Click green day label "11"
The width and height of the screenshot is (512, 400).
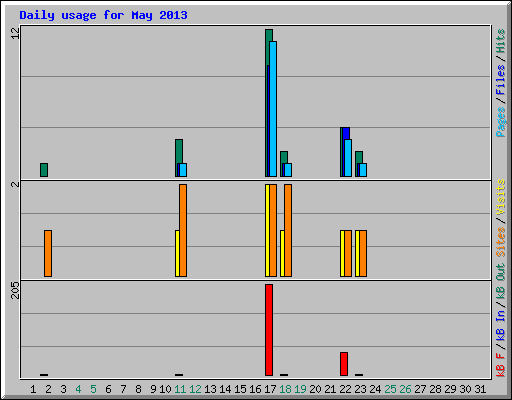click(180, 389)
